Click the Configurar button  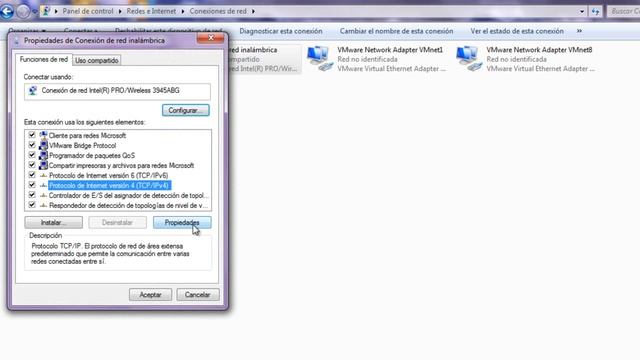coord(186,110)
